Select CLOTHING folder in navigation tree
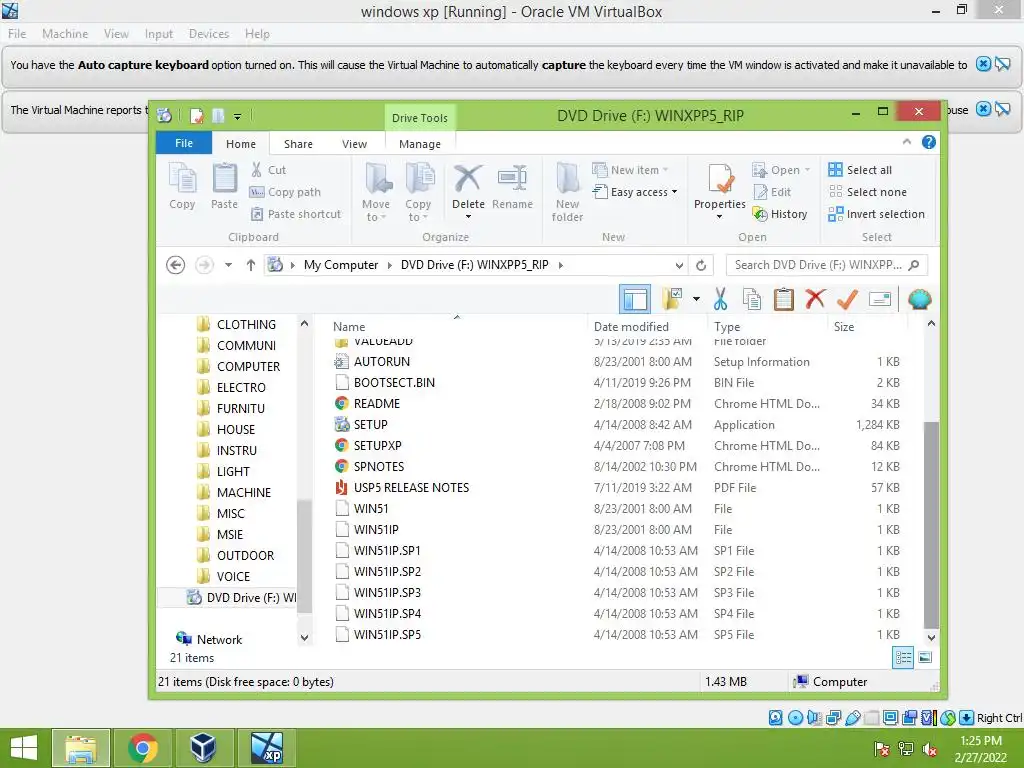This screenshot has height=768, width=1024. click(x=246, y=325)
